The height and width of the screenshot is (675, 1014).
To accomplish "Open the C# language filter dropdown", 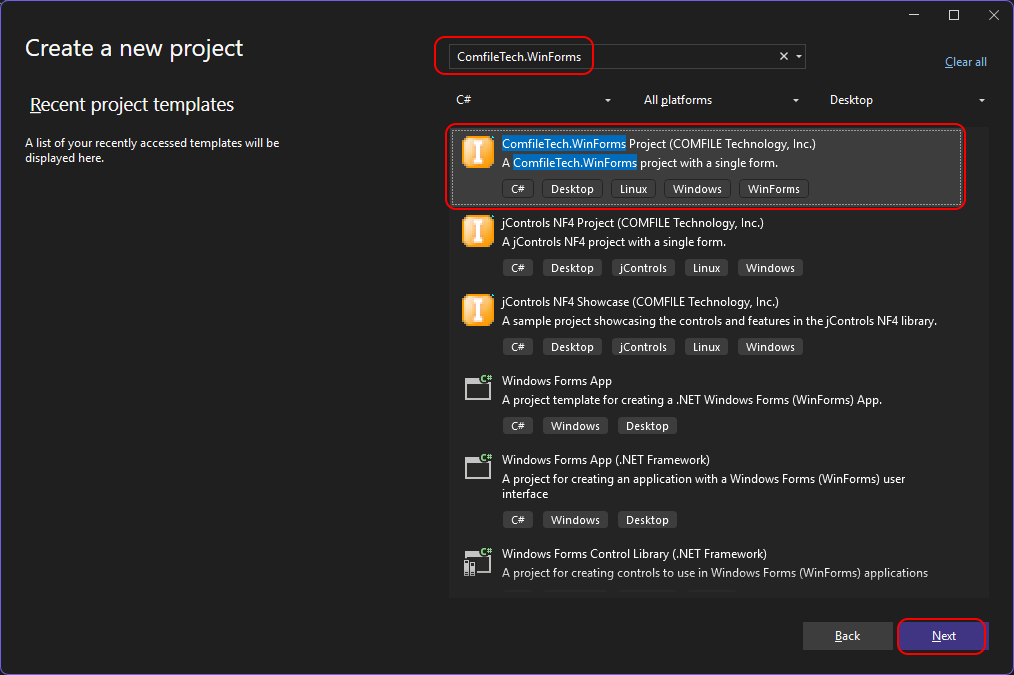I will [x=533, y=100].
